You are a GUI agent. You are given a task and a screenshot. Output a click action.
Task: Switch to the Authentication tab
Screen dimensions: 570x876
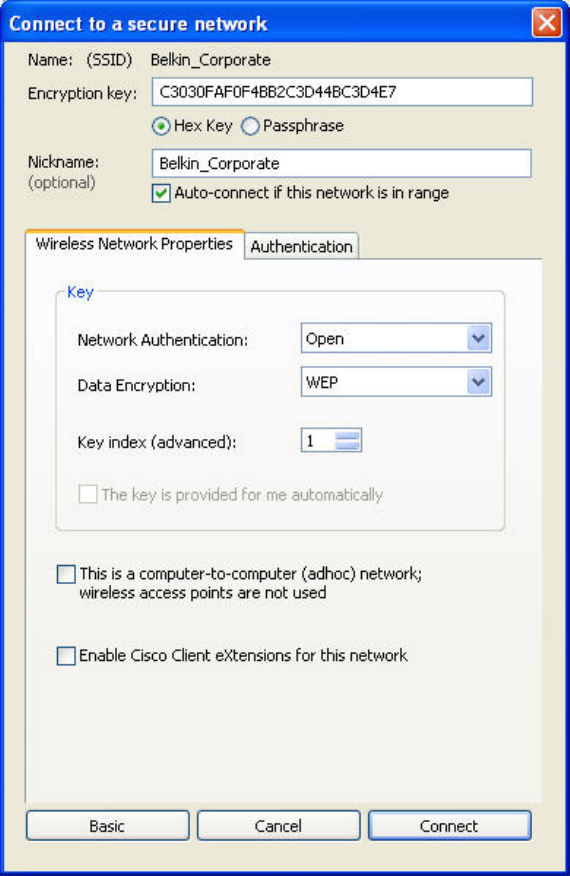pyautogui.click(x=301, y=246)
